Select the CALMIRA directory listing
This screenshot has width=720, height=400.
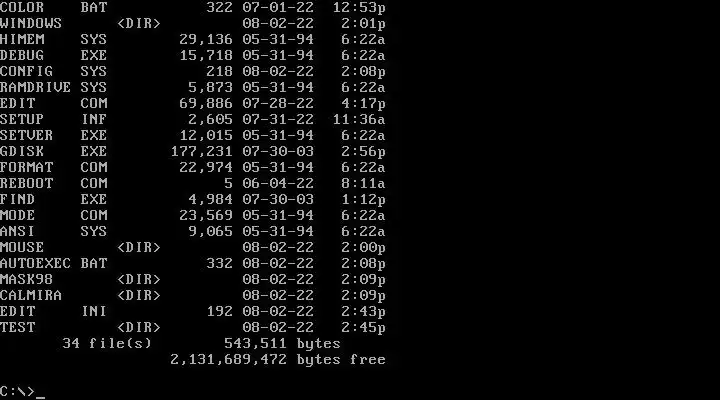click(193, 295)
